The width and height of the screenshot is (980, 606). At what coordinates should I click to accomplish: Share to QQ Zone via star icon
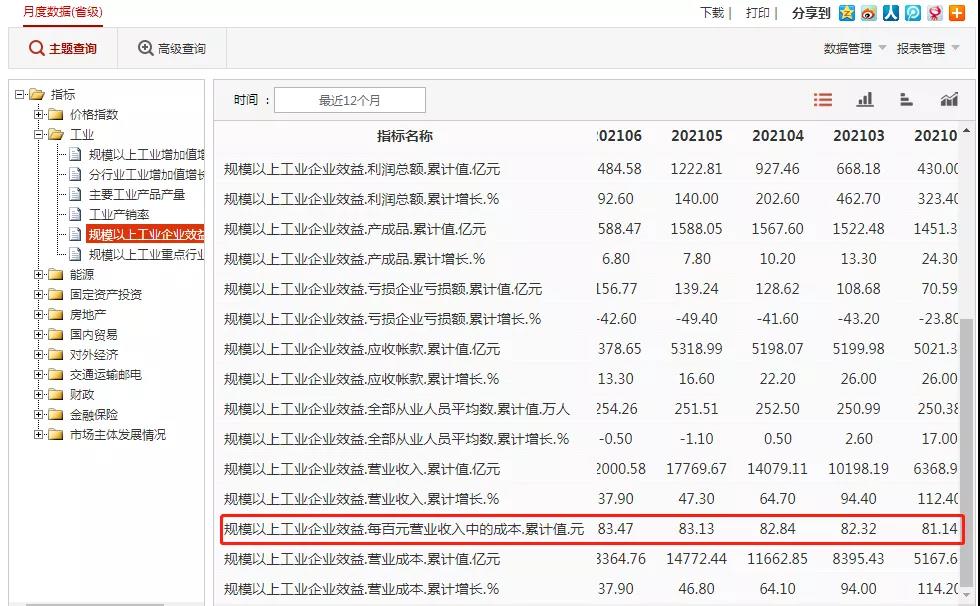(x=847, y=12)
